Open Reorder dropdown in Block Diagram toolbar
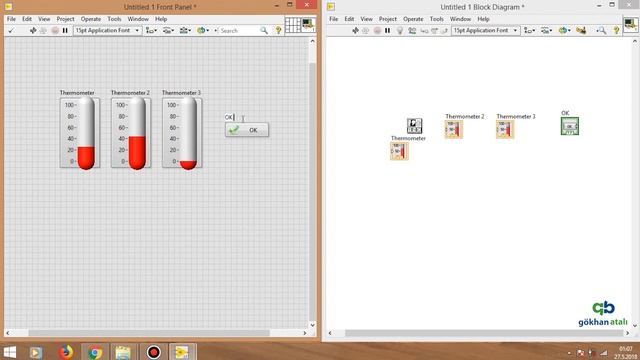The image size is (640, 360). [x=564, y=31]
